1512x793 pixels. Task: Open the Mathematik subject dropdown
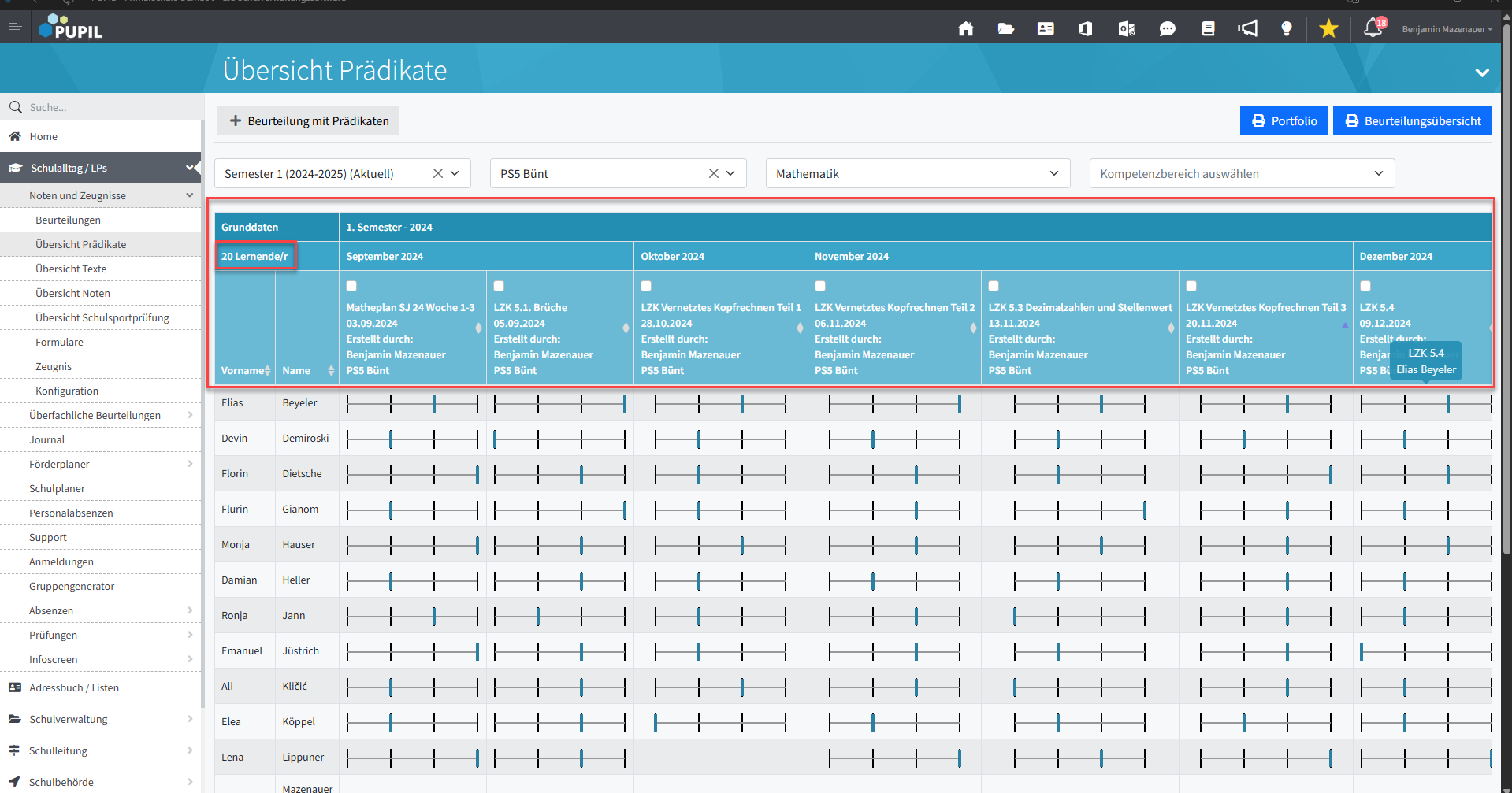(x=917, y=173)
